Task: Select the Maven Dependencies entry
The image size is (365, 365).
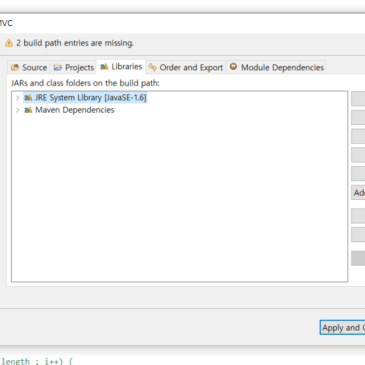Action: pyautogui.click(x=69, y=110)
